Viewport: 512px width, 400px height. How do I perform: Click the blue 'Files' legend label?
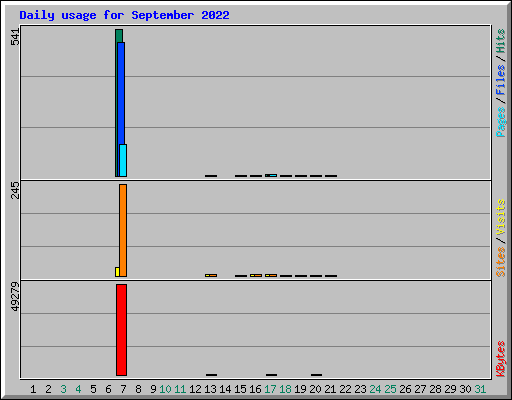[x=501, y=79]
